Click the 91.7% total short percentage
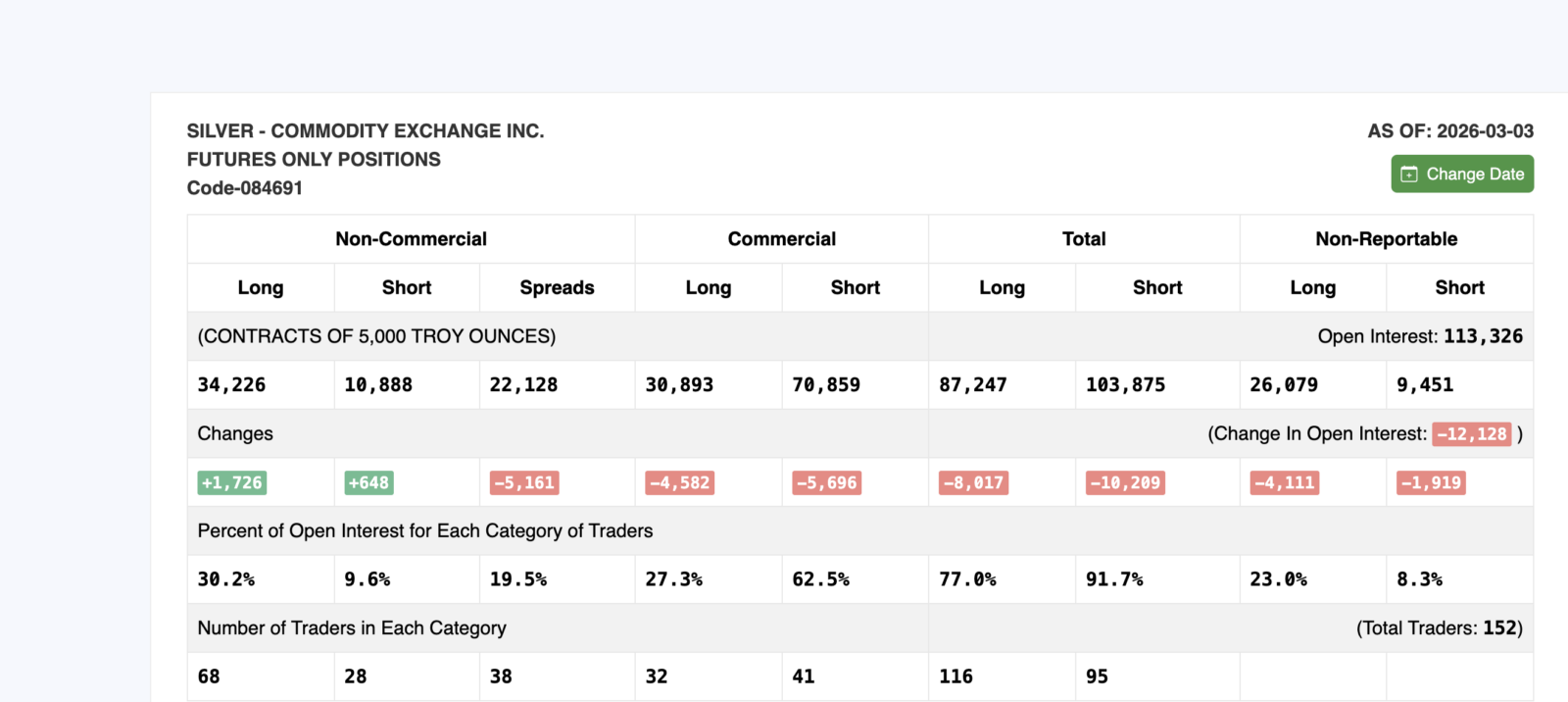The width and height of the screenshot is (1568, 702). tap(1114, 579)
